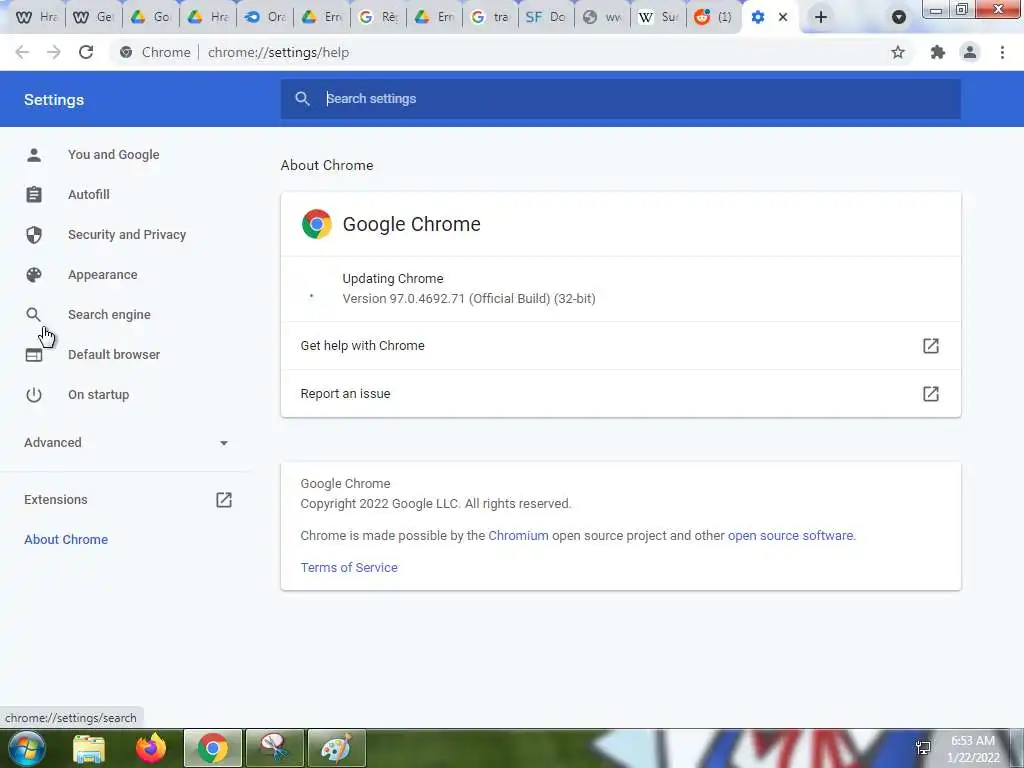Switch to the SF tab labeled Do

pyautogui.click(x=546, y=17)
